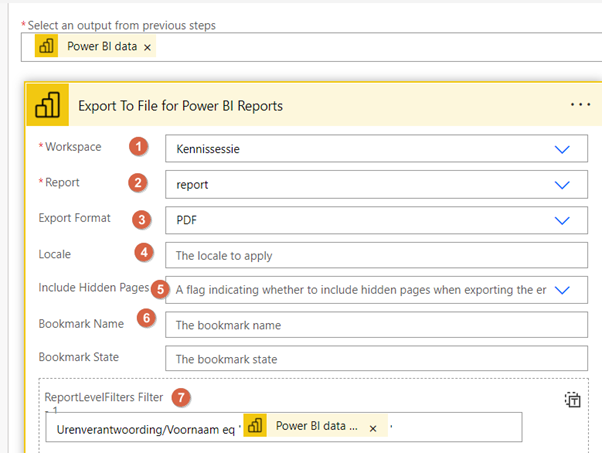Click the Power BI data token in the output field

point(95,46)
